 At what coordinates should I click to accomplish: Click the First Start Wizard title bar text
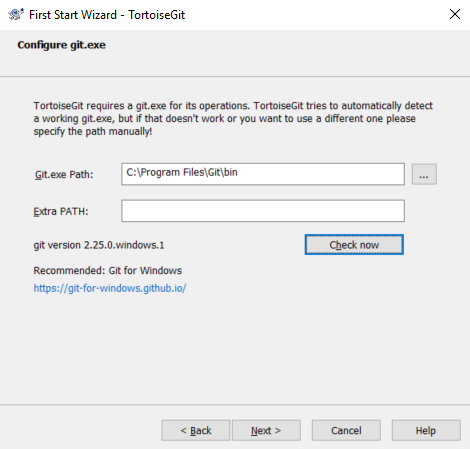[107, 15]
